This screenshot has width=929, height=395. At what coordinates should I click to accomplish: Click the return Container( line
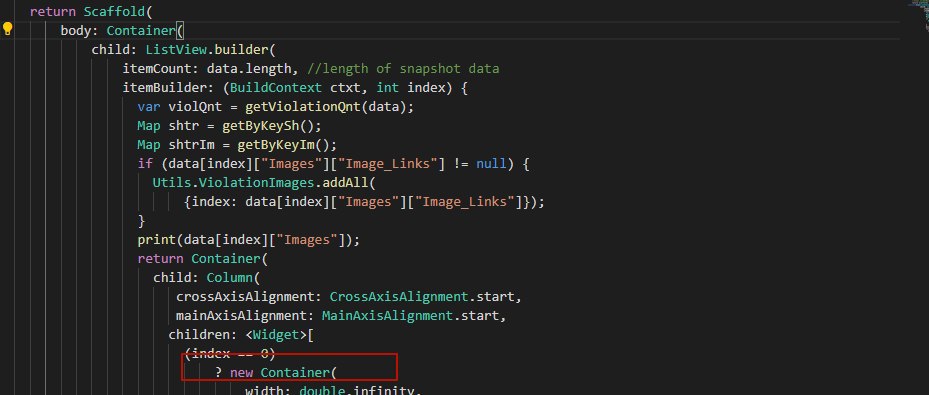tap(203, 259)
